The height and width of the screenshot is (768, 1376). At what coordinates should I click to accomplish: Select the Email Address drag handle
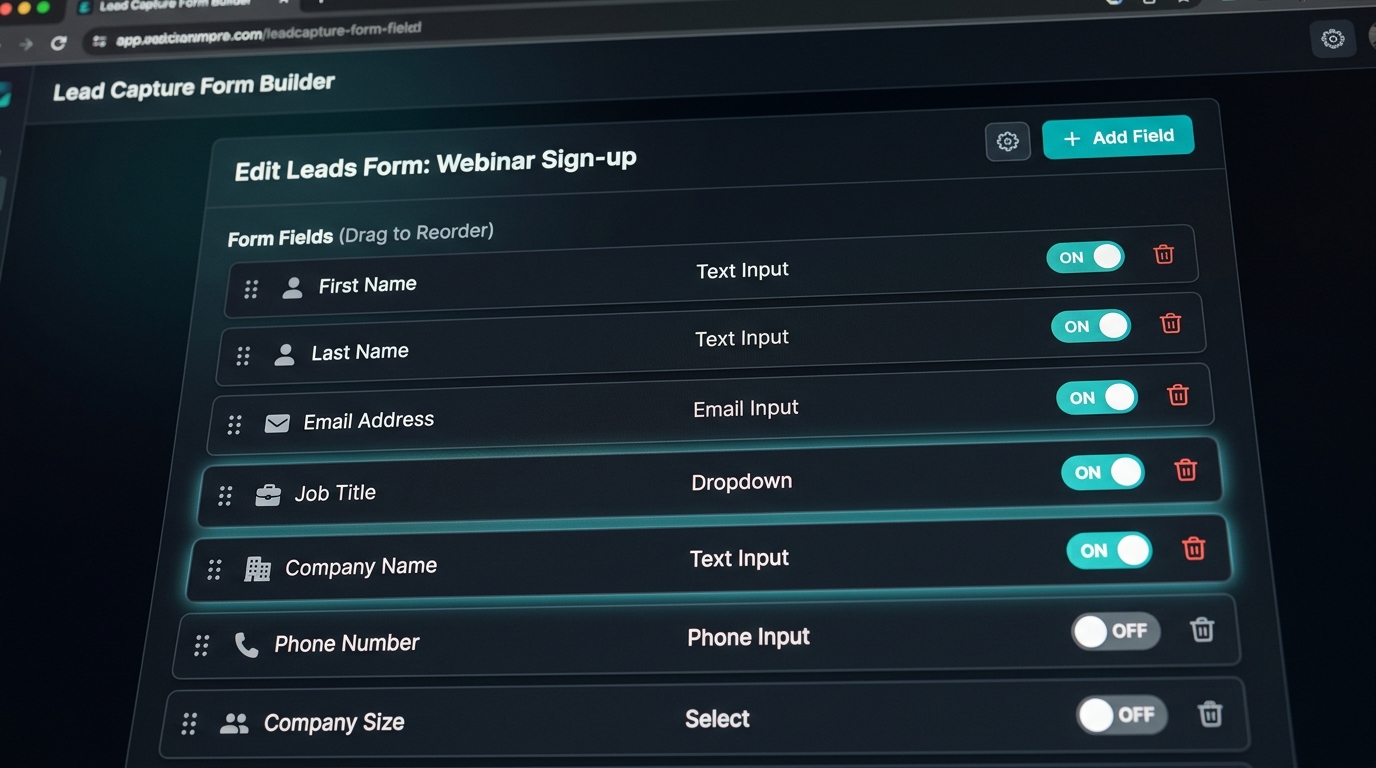click(x=234, y=425)
